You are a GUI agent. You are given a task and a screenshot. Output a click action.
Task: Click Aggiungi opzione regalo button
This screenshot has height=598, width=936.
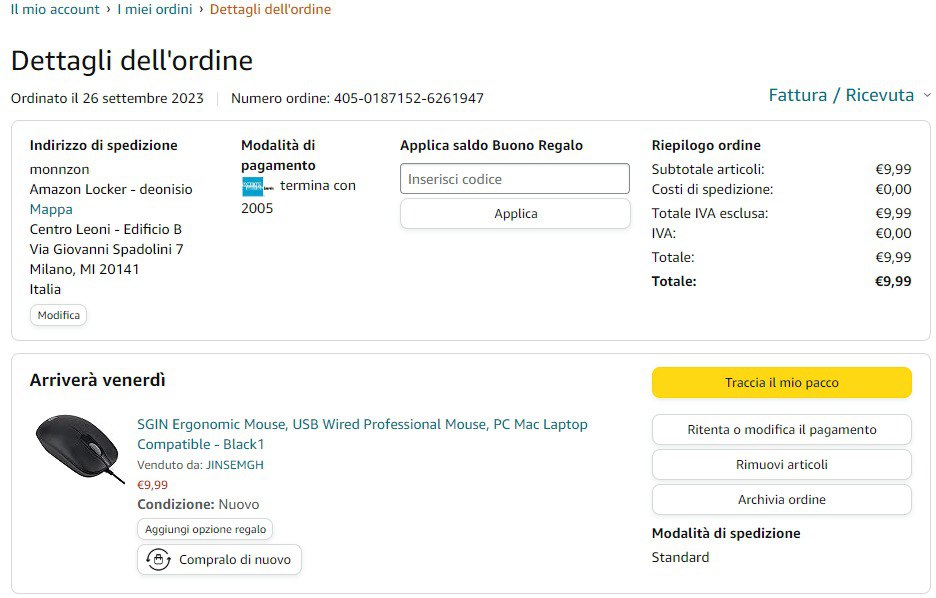click(x=205, y=529)
